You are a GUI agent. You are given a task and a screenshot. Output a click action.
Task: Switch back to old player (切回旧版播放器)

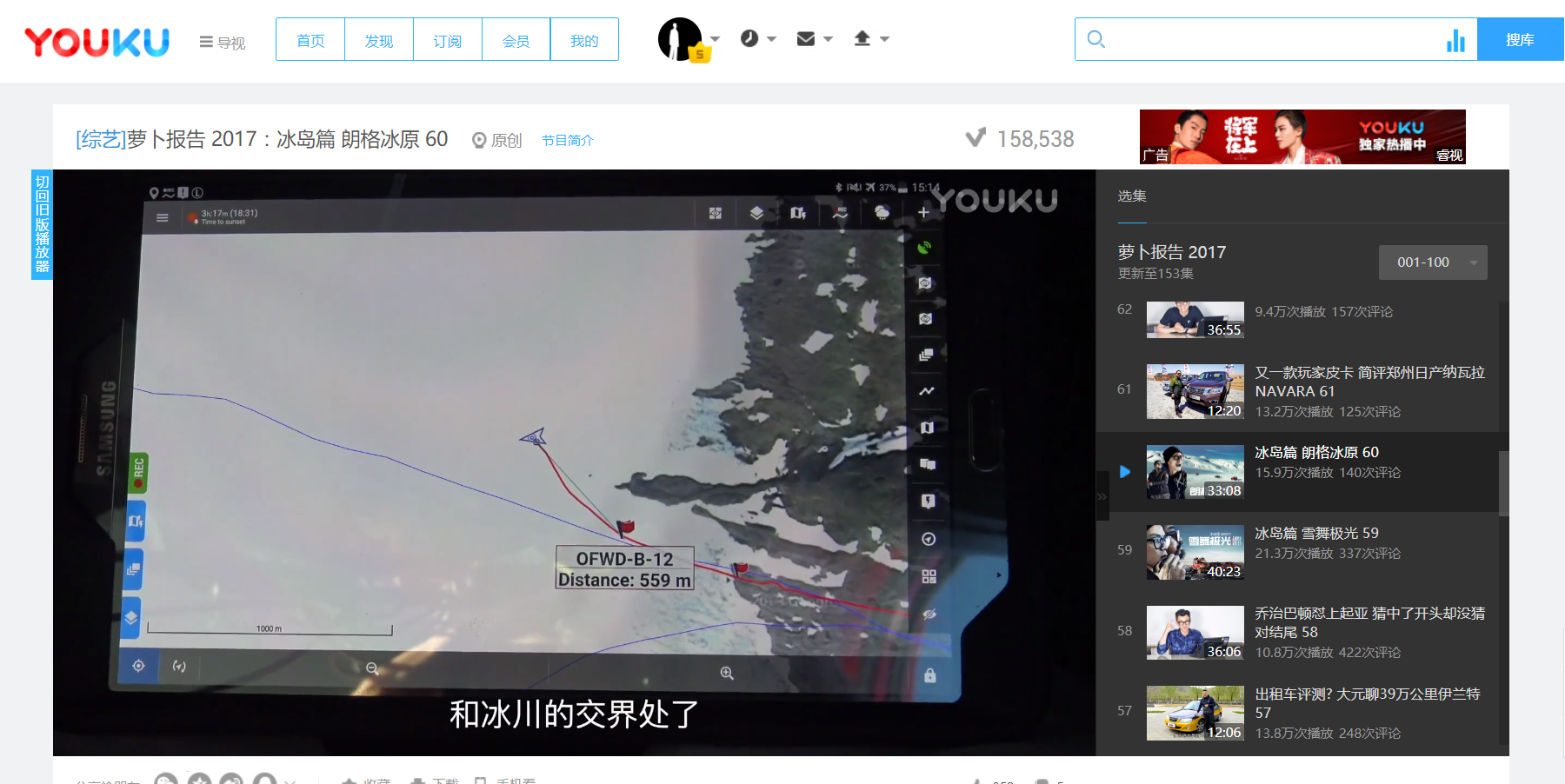click(x=42, y=224)
